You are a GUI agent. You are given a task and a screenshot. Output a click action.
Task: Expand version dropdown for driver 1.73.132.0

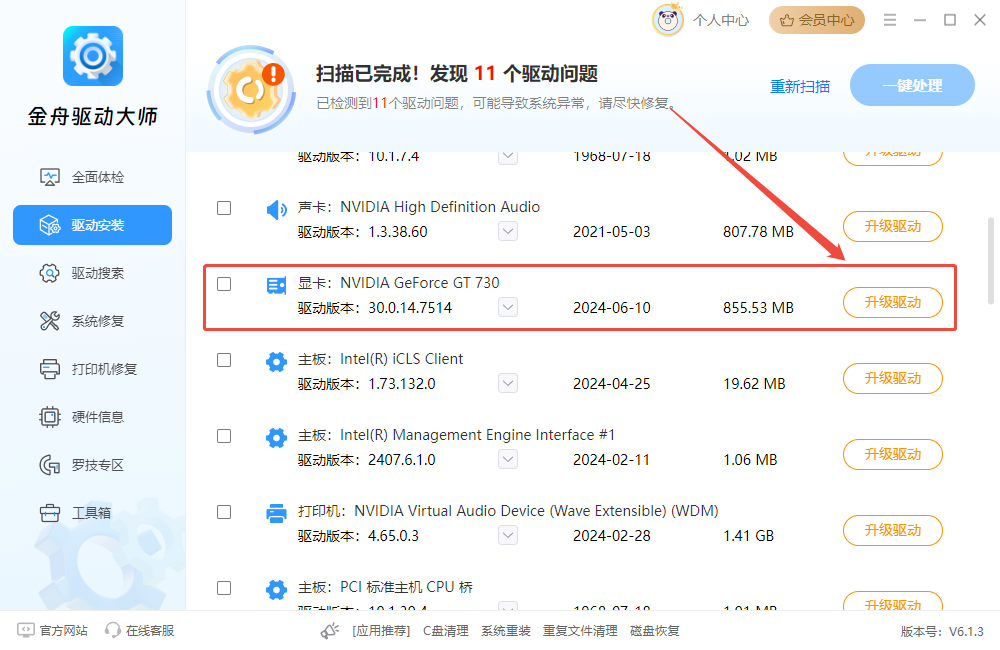(508, 383)
